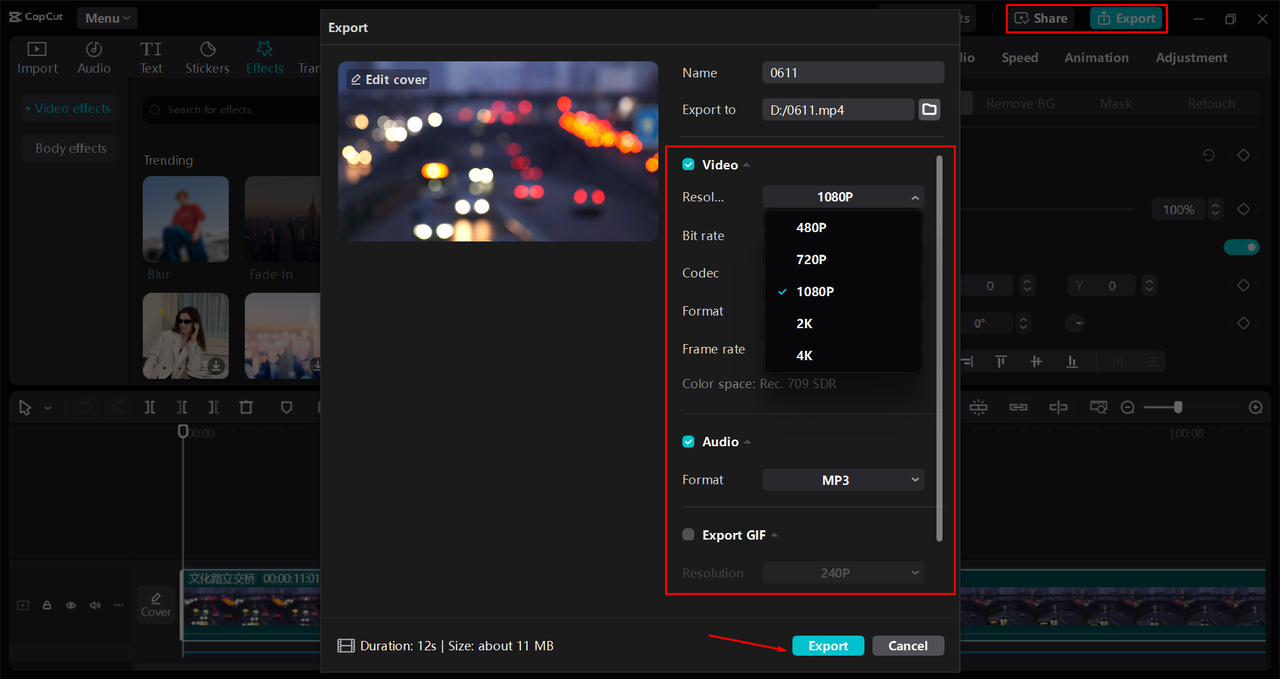Click the Cover button beside the track
1280x679 pixels.
[x=155, y=605]
